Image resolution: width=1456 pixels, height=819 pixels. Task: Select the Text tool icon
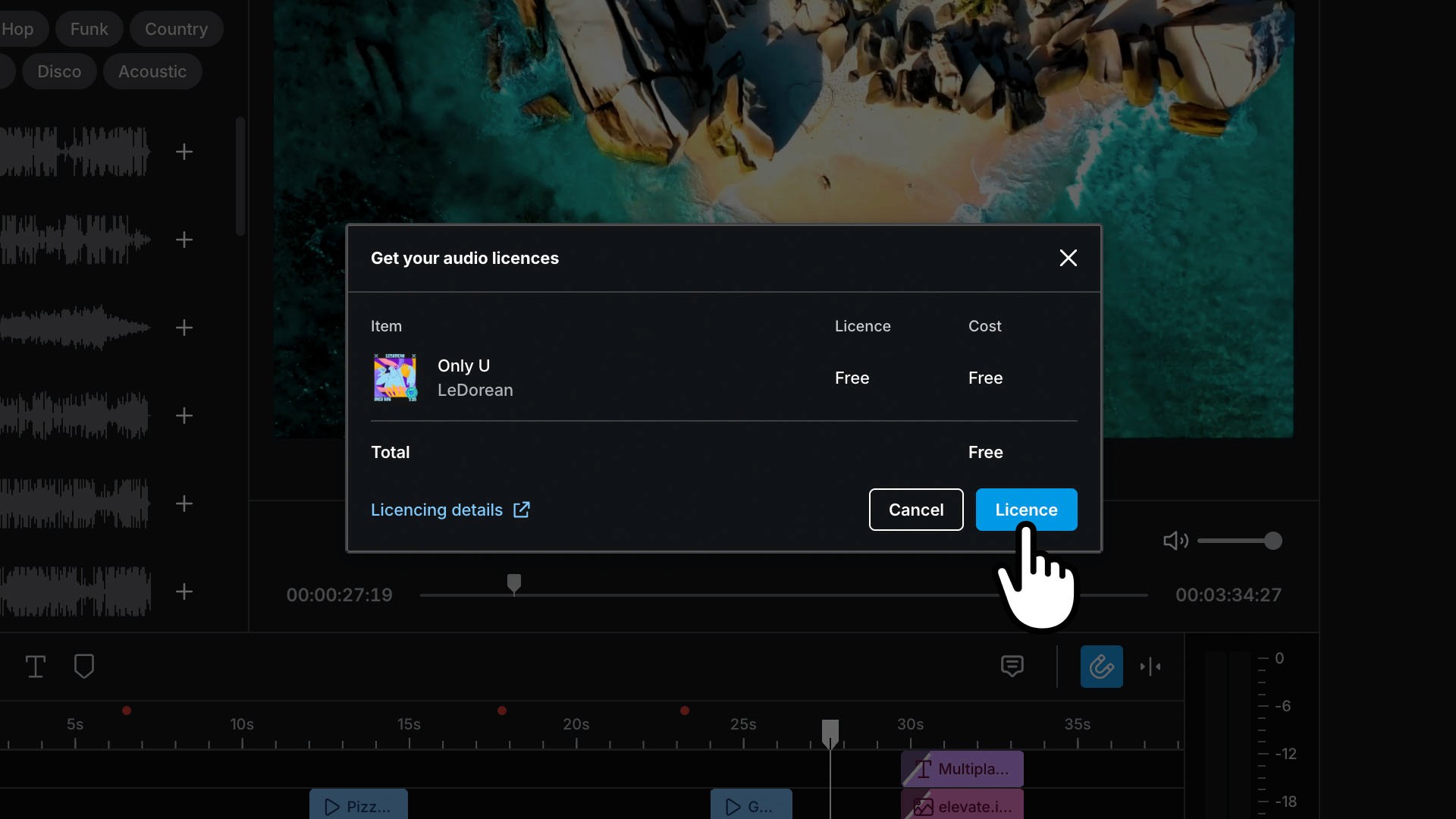pyautogui.click(x=36, y=667)
